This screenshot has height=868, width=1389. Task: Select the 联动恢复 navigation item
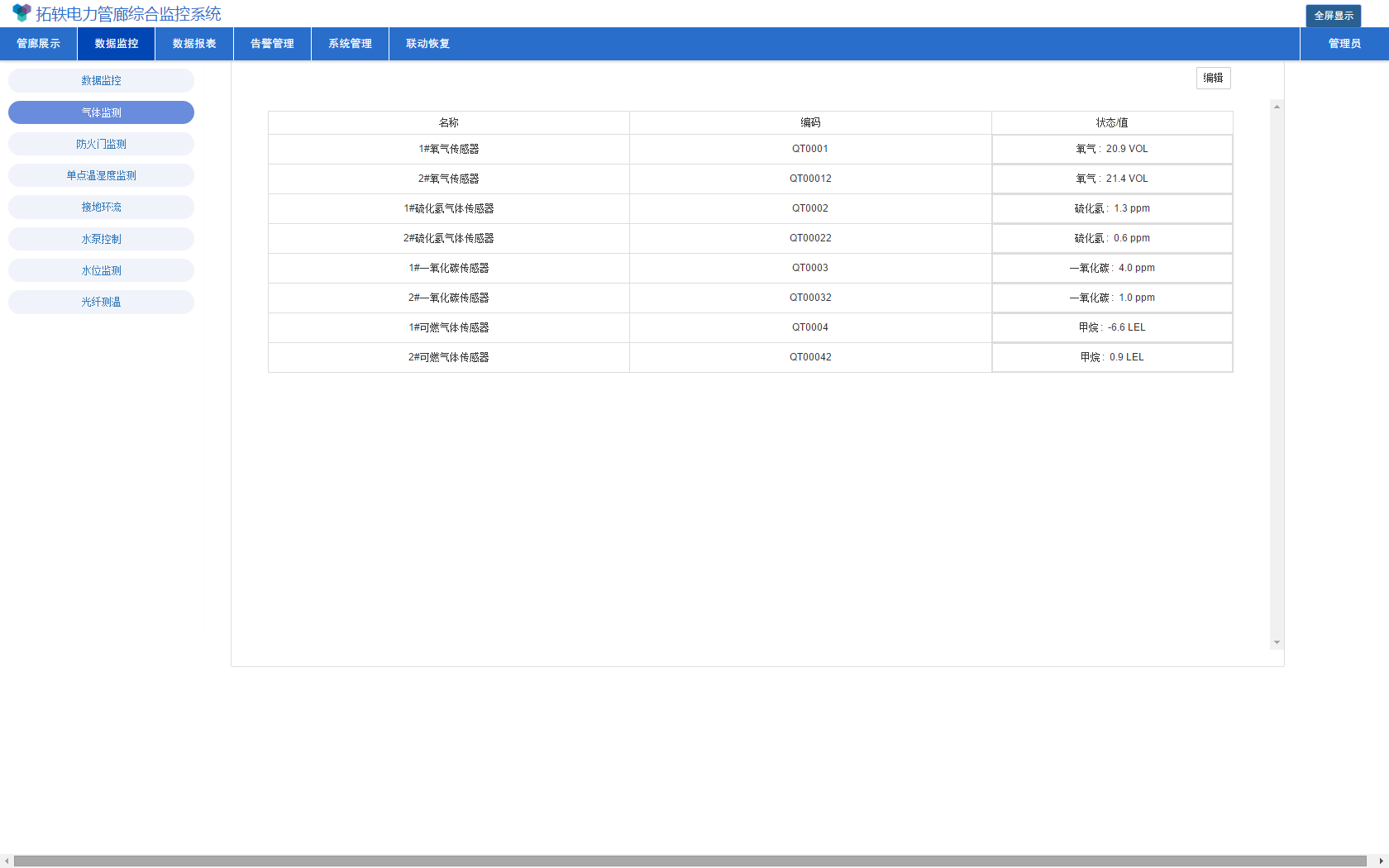coord(427,44)
